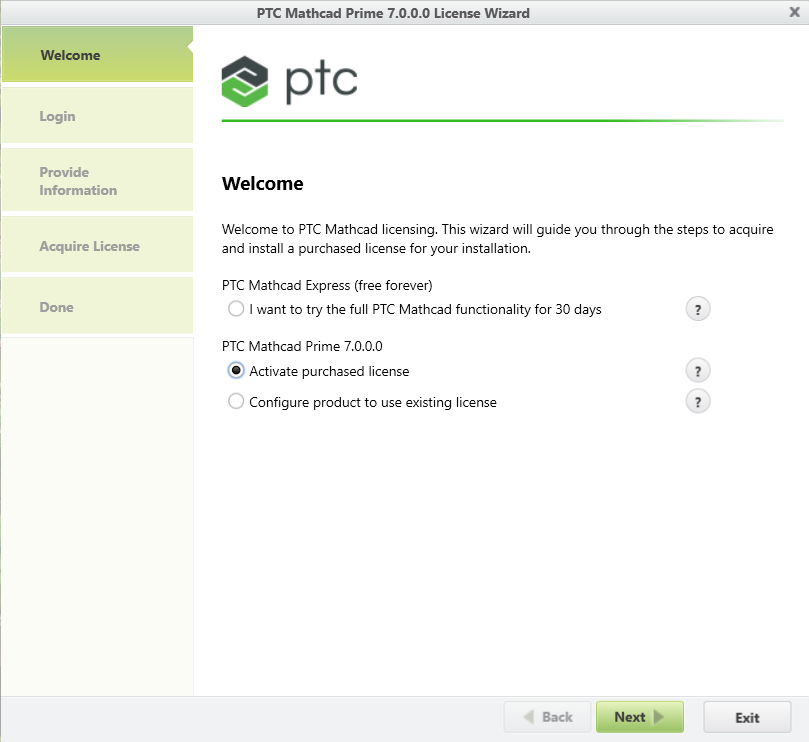Click the PTC logo icon
The image size is (809, 742).
click(x=245, y=81)
